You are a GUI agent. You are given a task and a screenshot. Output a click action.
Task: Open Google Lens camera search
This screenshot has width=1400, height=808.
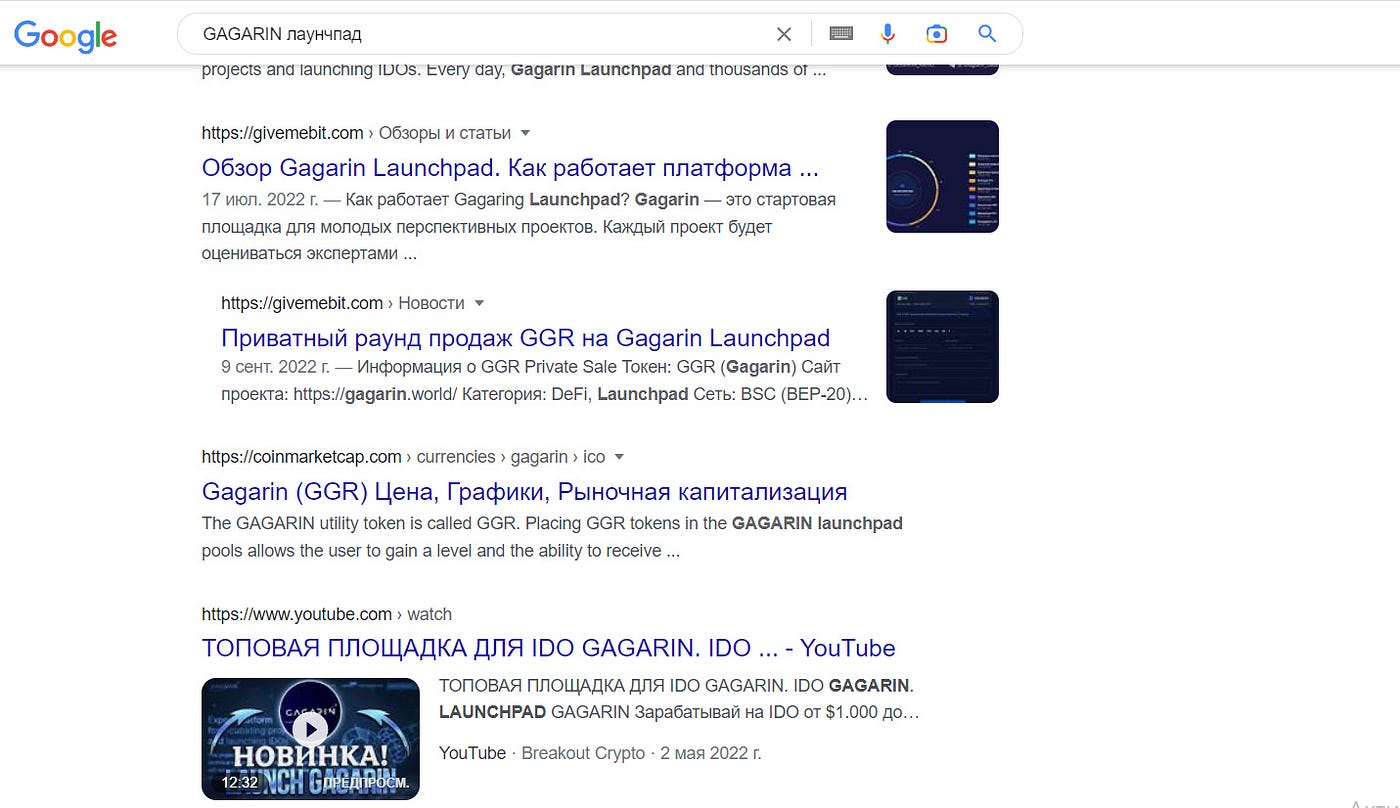[936, 33]
